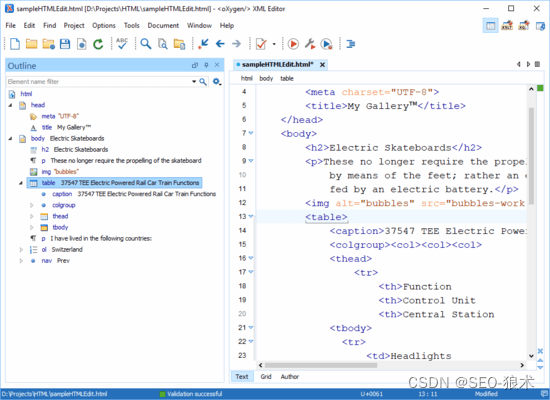Screen dimensions: 550x400
Task: Expand the tbody node in Outline
Action: pyautogui.click(x=32, y=227)
